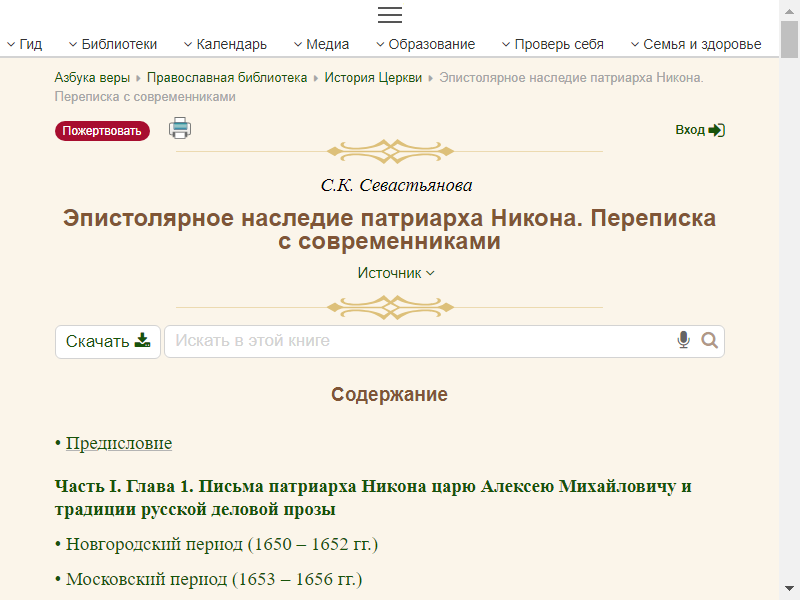This screenshot has width=800, height=600.
Task: Open the Предисловие chapter link
Action: (x=119, y=443)
